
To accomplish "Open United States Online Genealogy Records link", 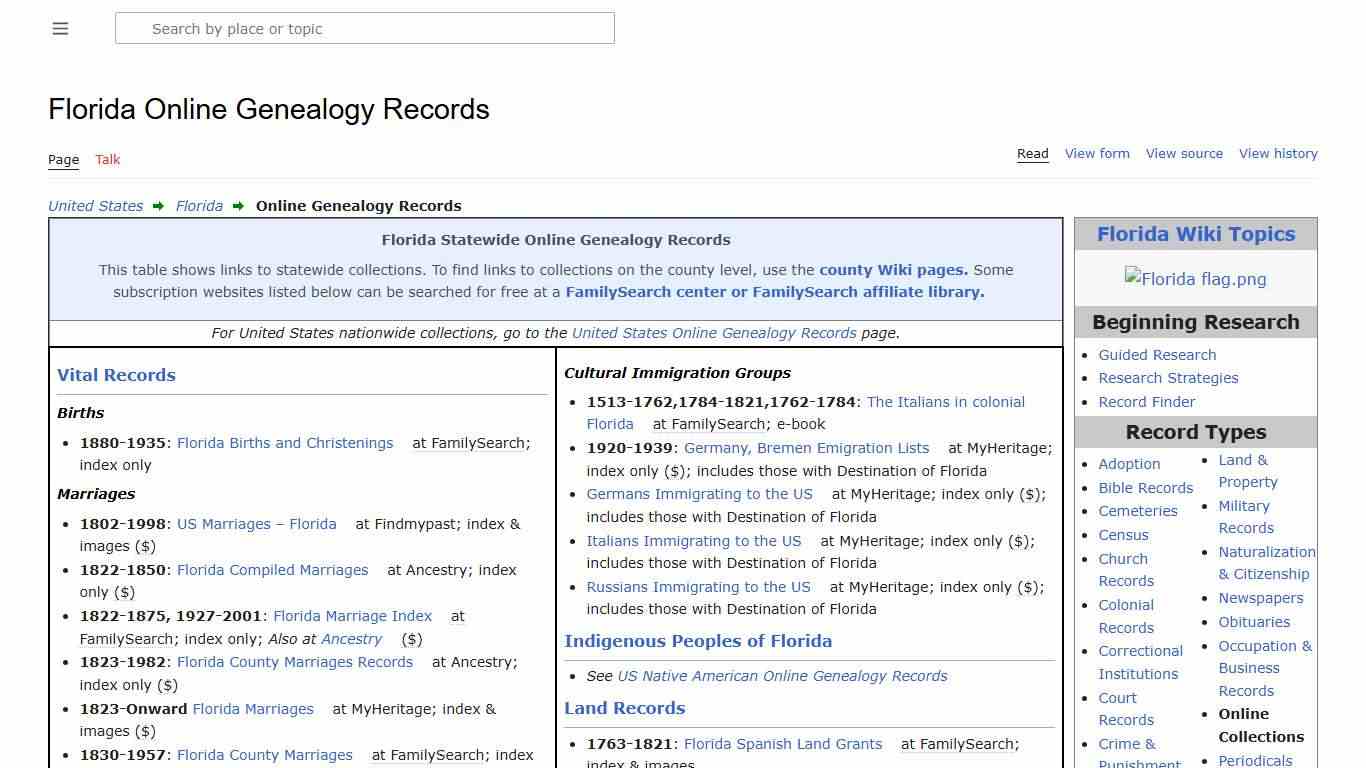I will coord(714,333).
